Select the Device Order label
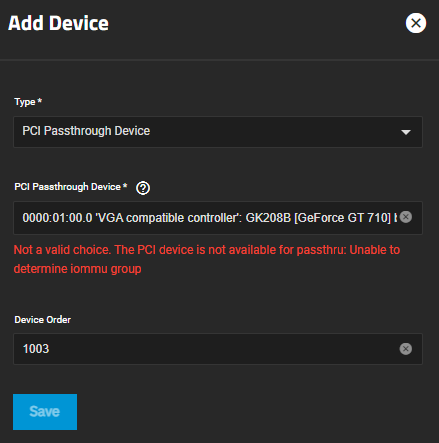This screenshot has width=439, height=443. coord(42,320)
